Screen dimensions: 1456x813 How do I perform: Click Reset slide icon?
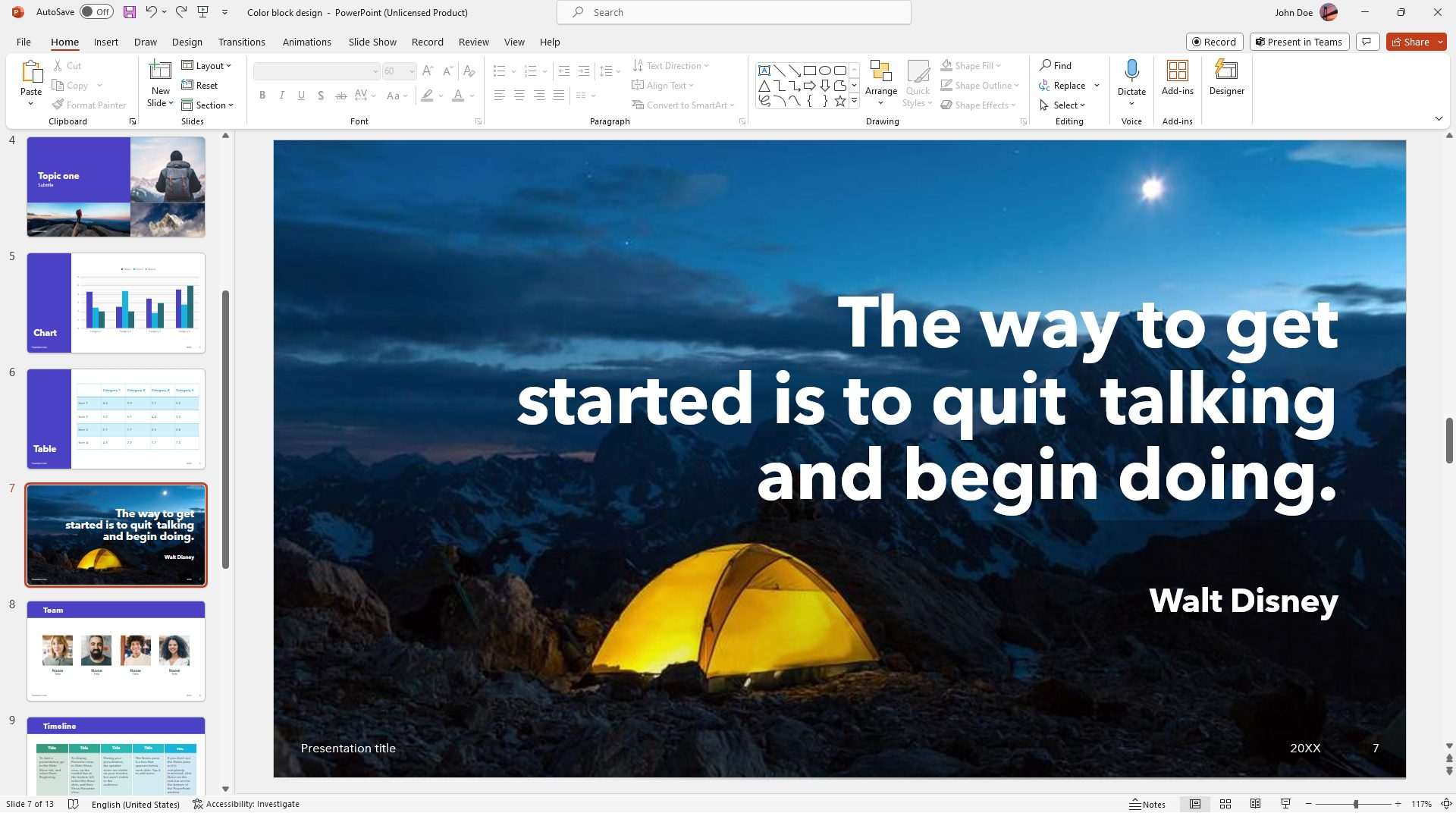coord(187,86)
